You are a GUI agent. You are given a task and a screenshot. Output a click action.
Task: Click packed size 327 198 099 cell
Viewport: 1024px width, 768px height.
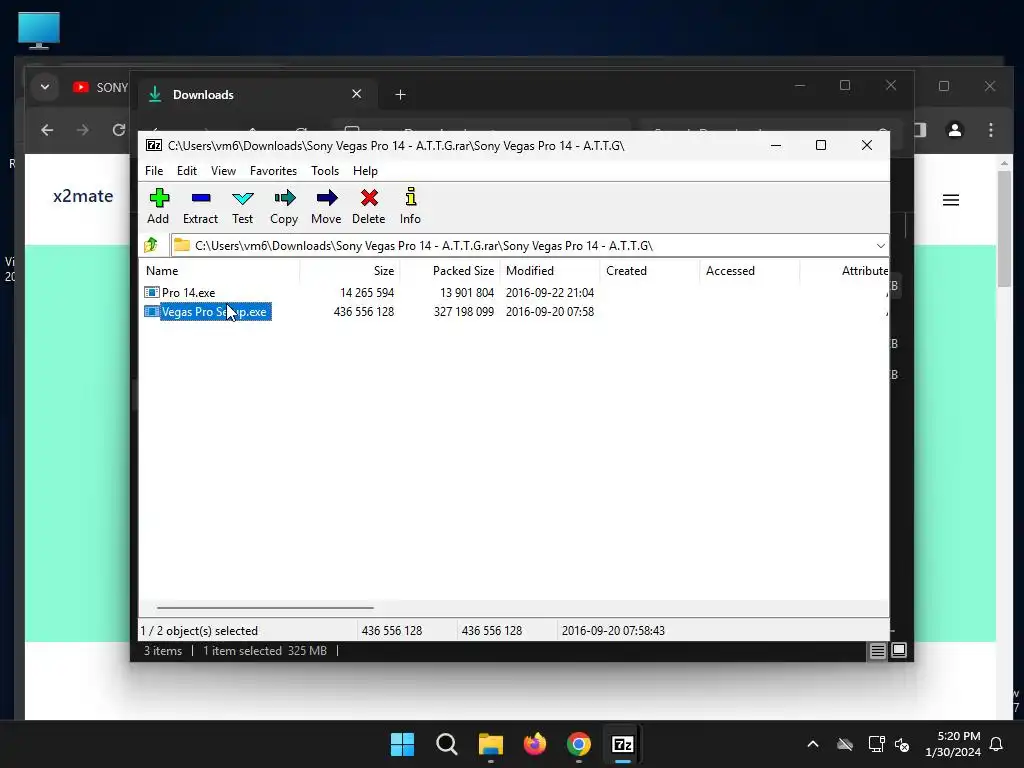pyautogui.click(x=464, y=312)
